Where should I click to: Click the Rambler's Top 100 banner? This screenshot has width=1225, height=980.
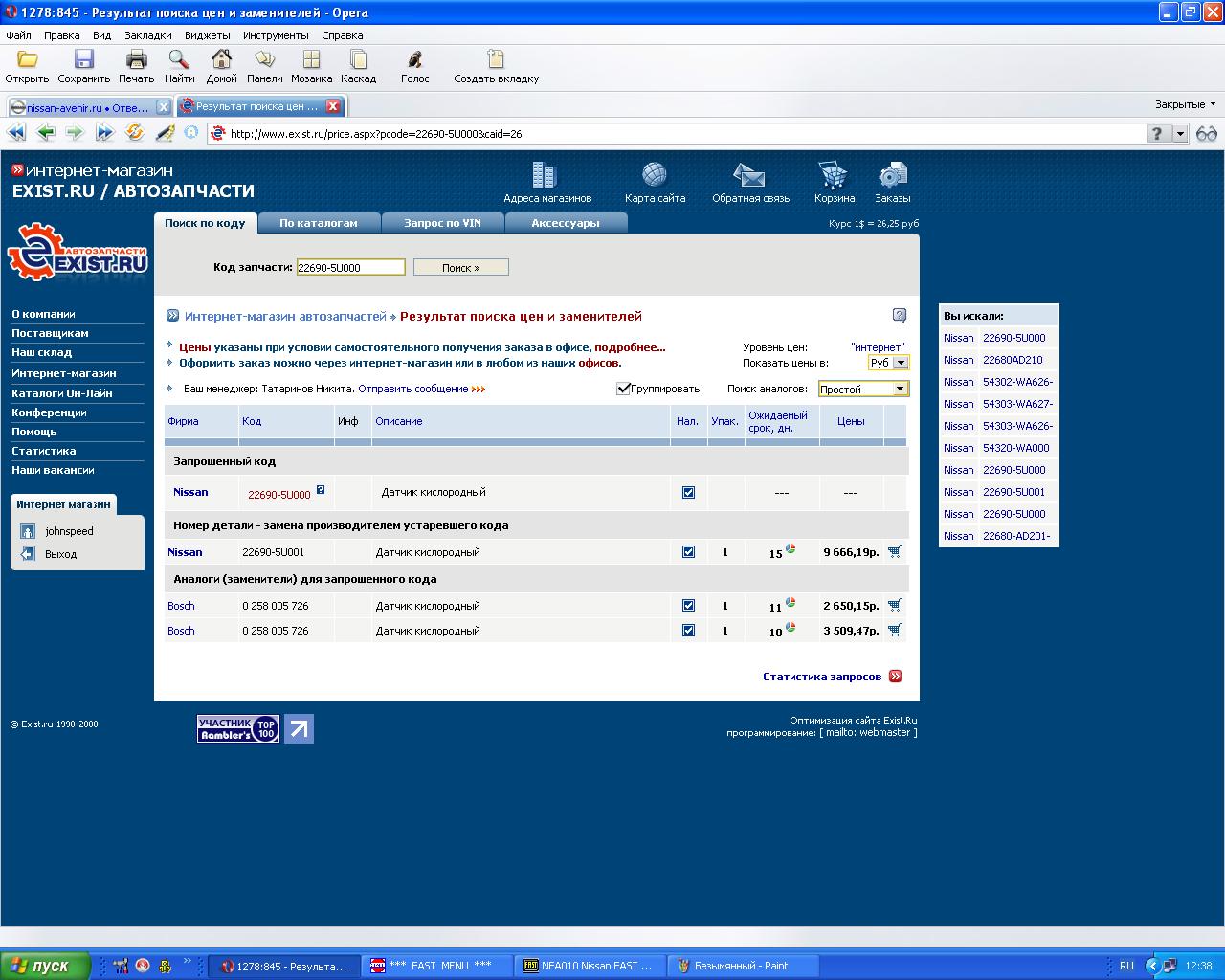tap(238, 729)
